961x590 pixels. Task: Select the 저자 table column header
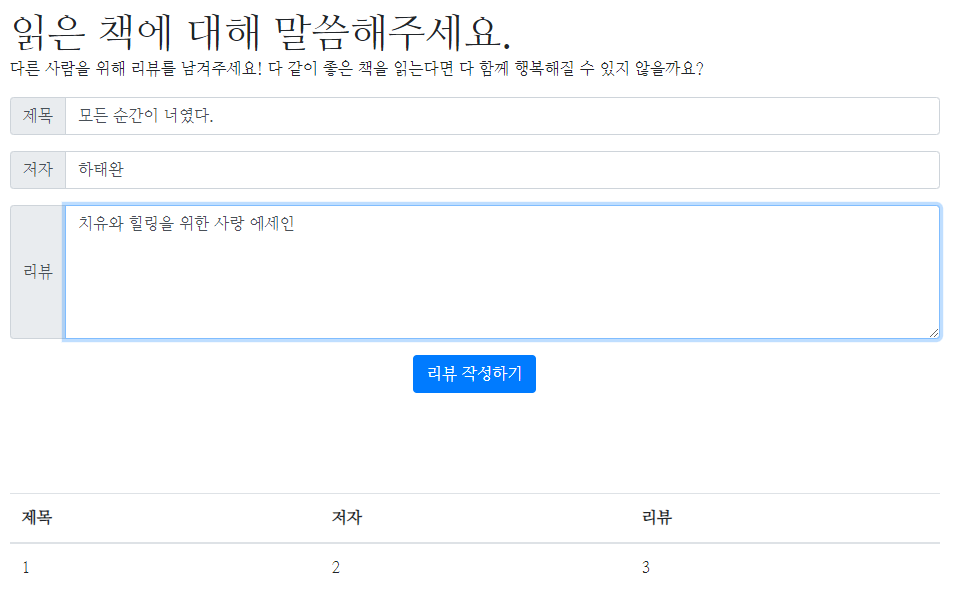click(x=475, y=518)
